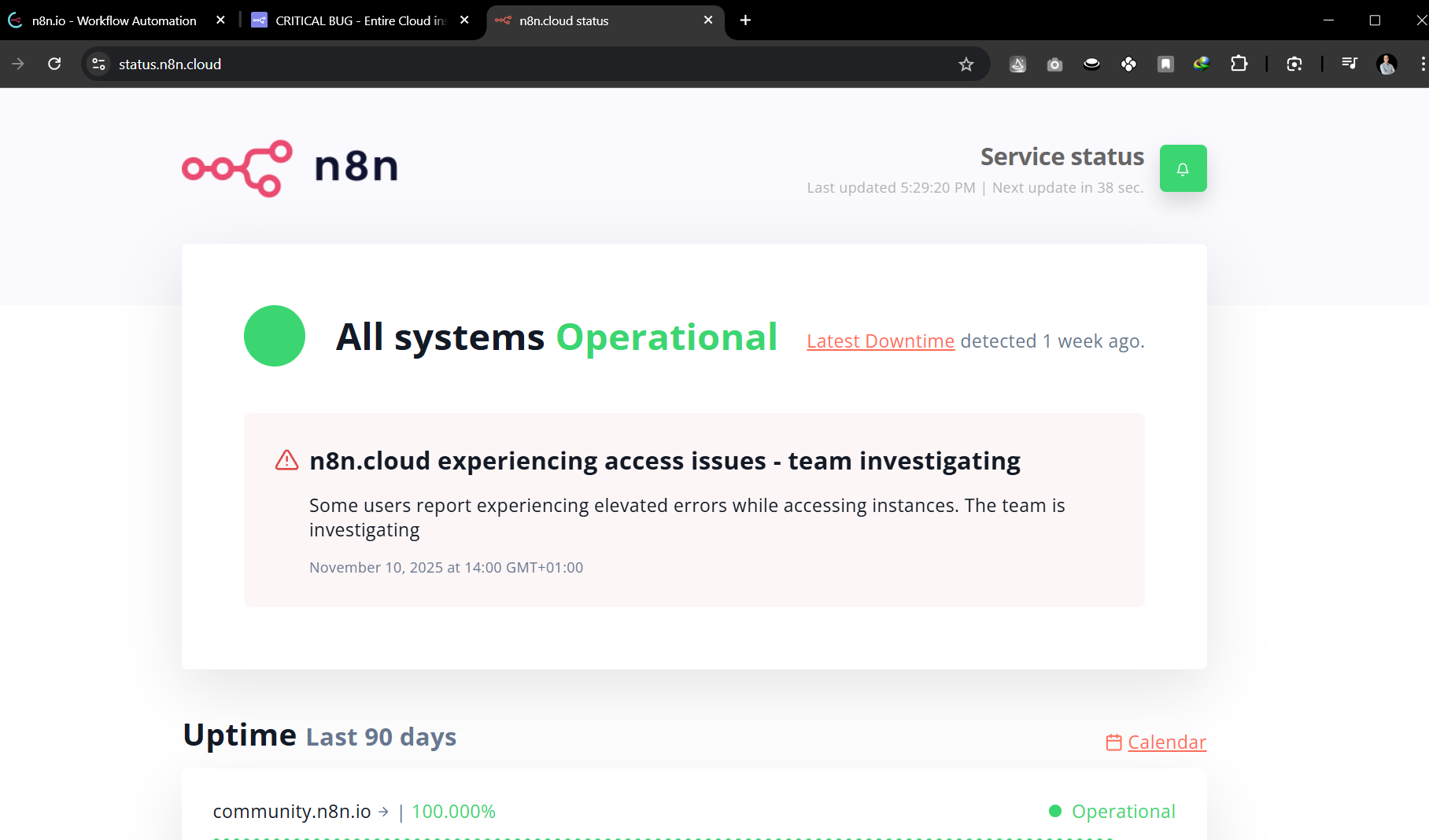Click the green notification bell button
Image resolution: width=1429 pixels, height=840 pixels.
[1183, 168]
